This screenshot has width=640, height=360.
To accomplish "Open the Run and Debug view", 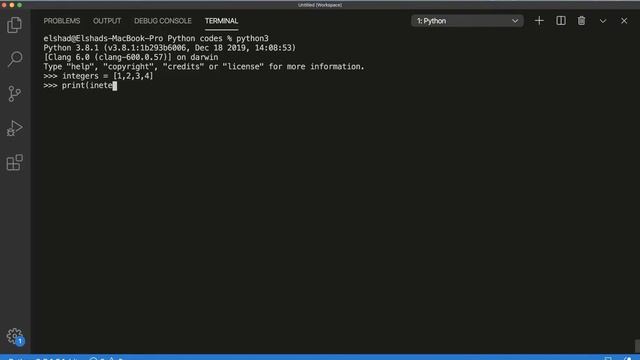I will [15, 128].
